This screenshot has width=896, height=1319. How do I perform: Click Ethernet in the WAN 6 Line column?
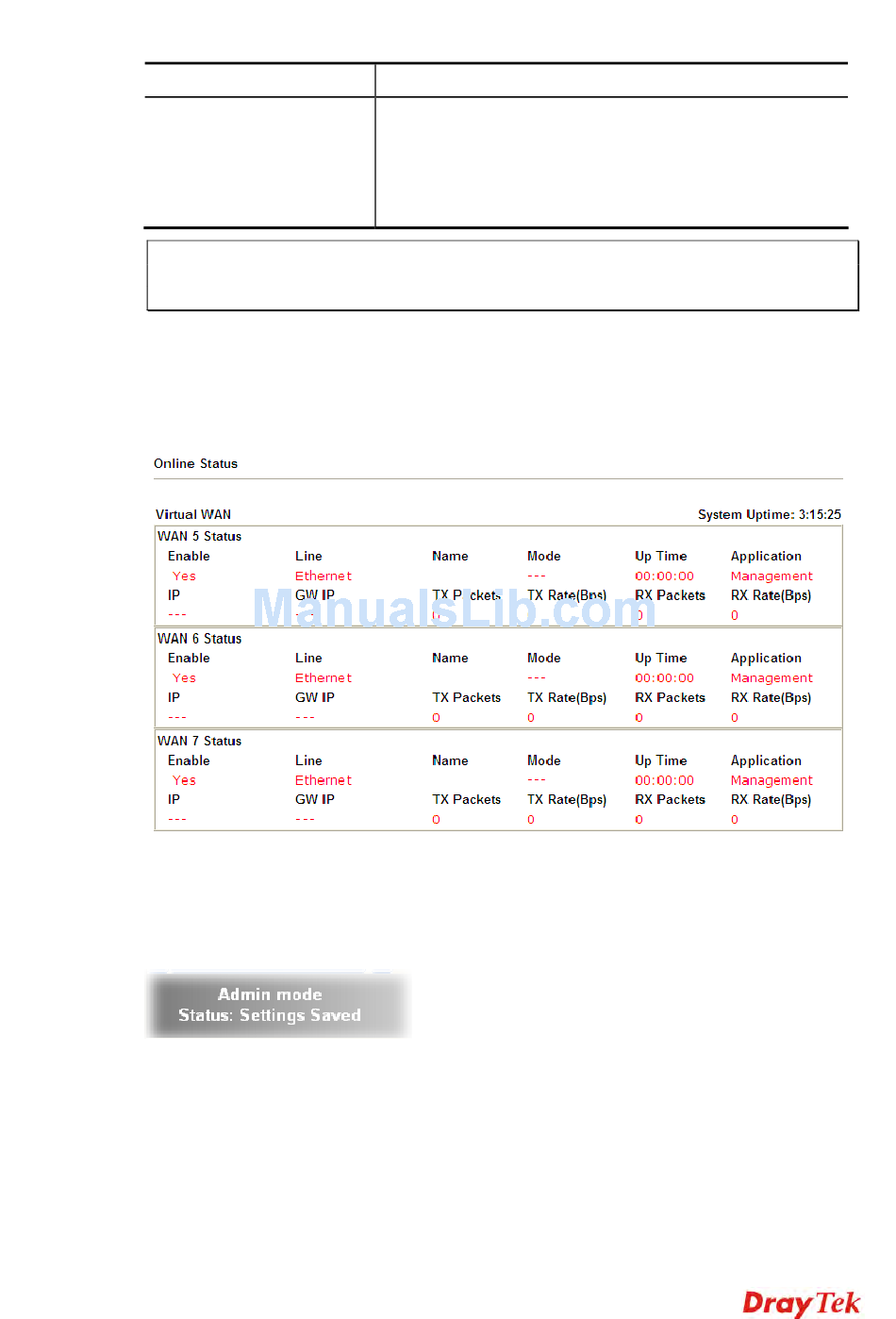tap(324, 677)
